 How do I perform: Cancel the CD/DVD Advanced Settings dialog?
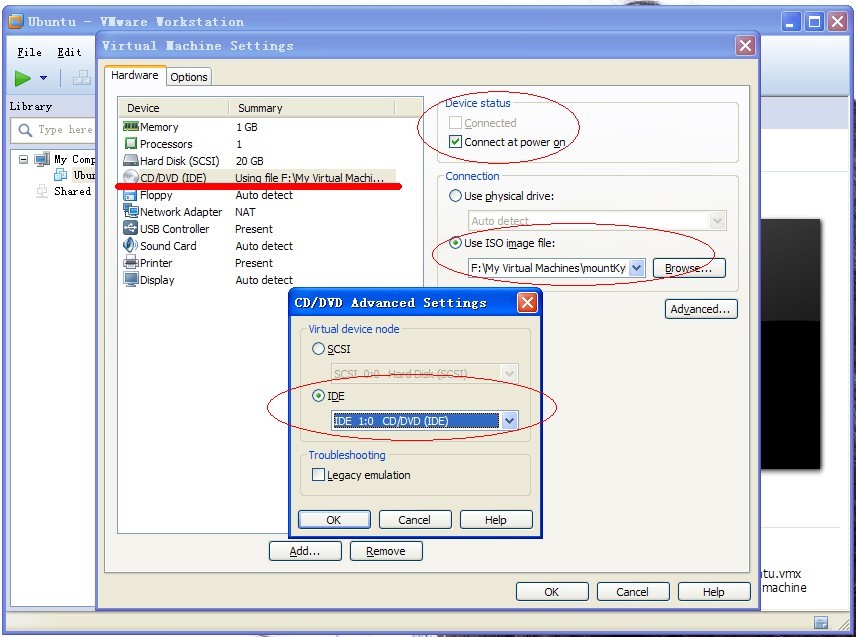click(x=415, y=520)
